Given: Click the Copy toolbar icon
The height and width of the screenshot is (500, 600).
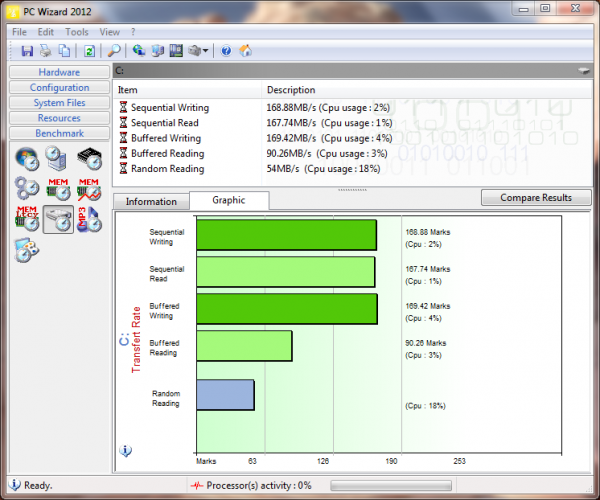Looking at the screenshot, I should click(64, 51).
